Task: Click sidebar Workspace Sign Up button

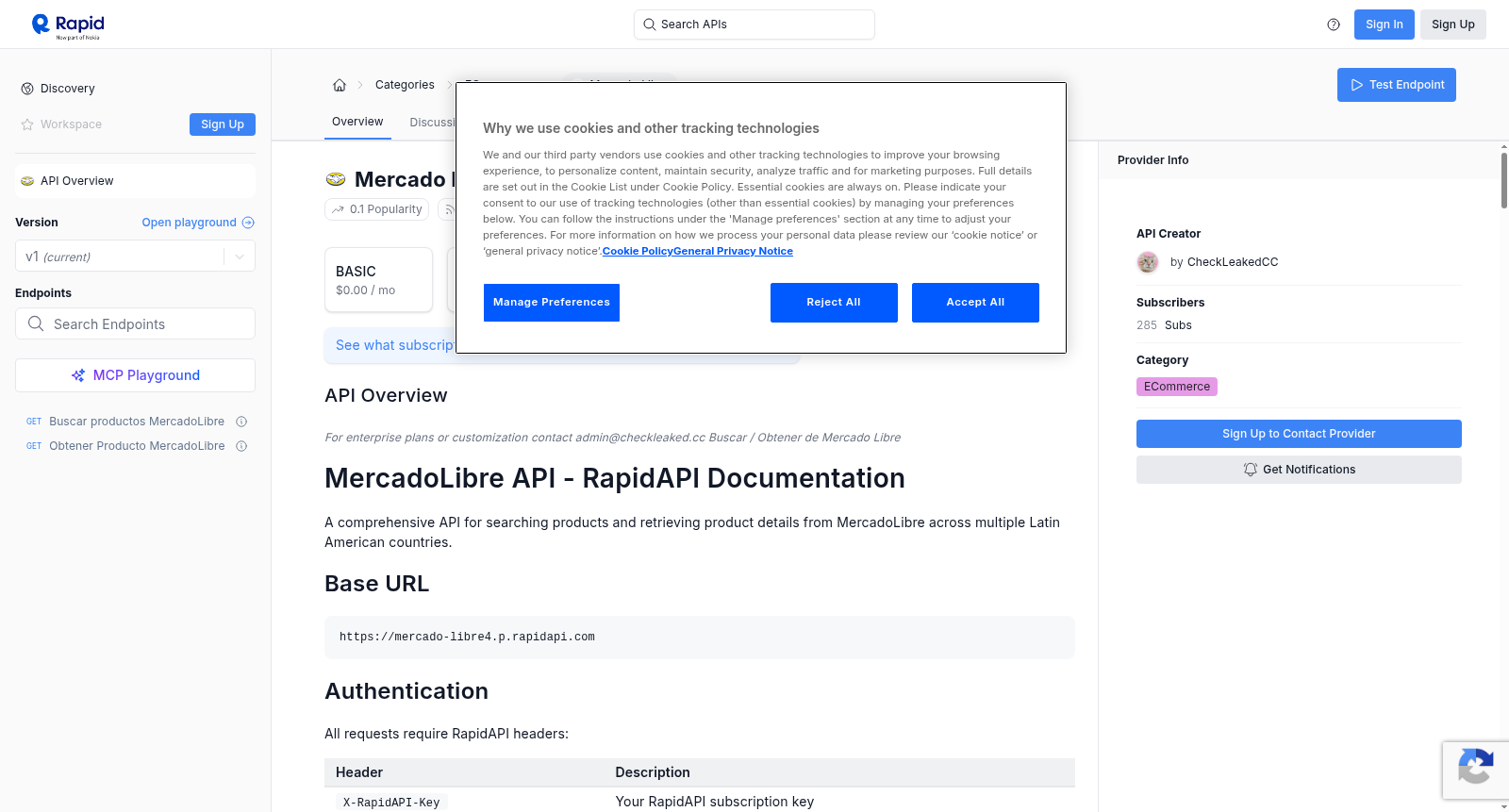Action: click(223, 124)
